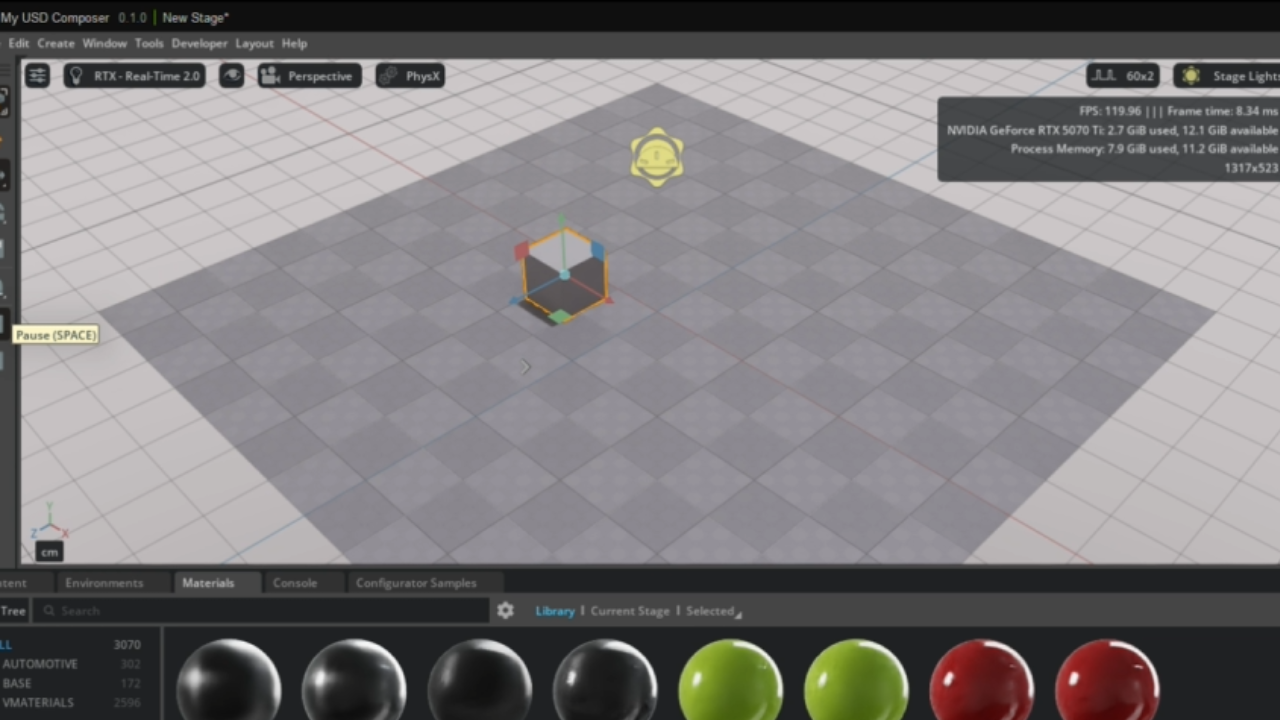Click the materials Search field

point(260,611)
